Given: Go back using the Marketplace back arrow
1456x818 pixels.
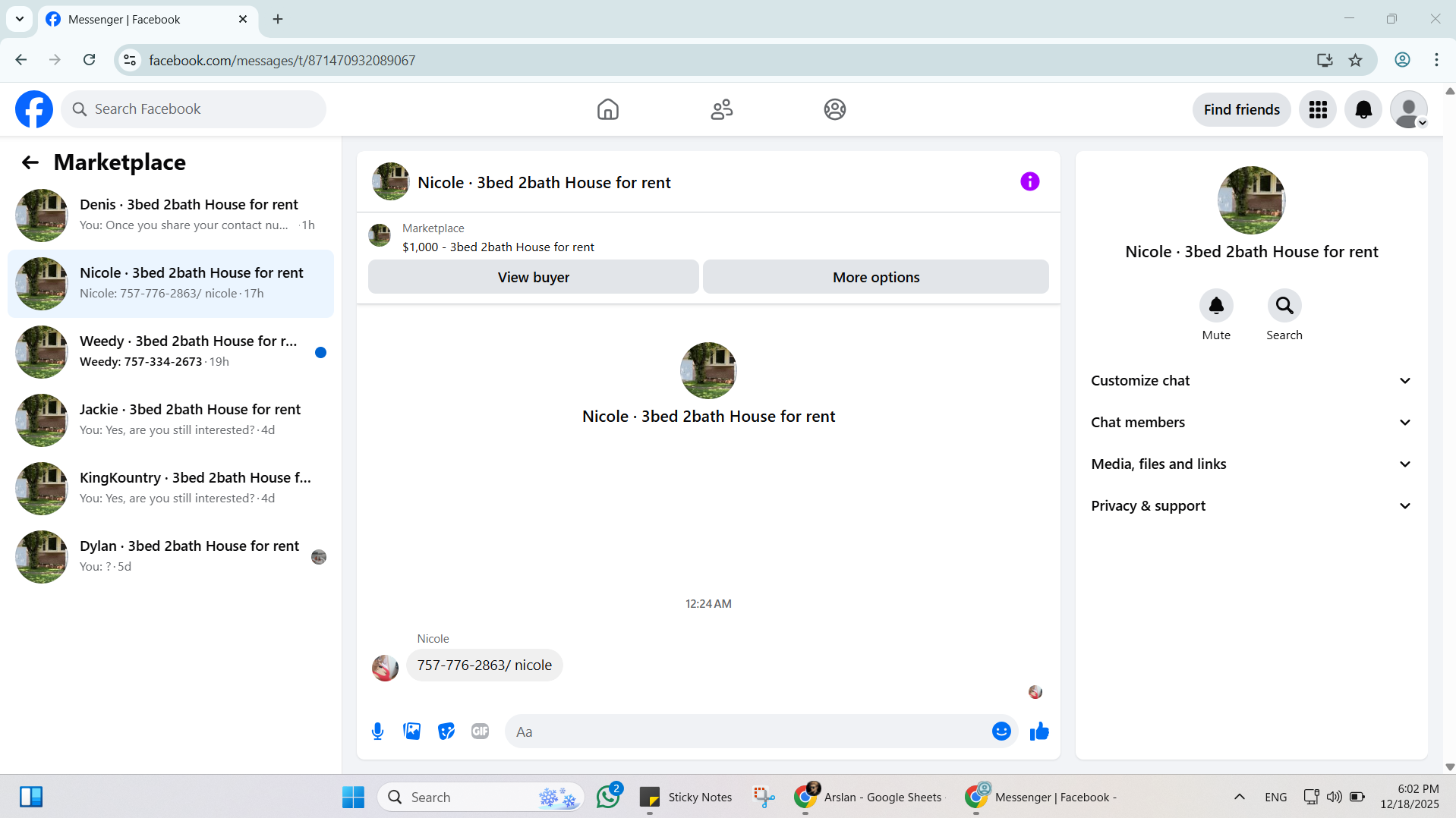Looking at the screenshot, I should click(30, 162).
